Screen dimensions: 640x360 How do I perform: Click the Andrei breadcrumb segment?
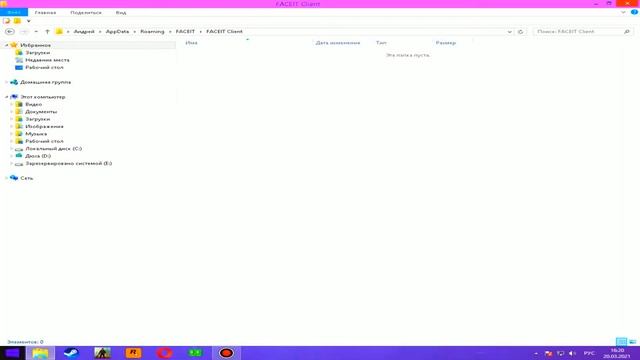84,31
